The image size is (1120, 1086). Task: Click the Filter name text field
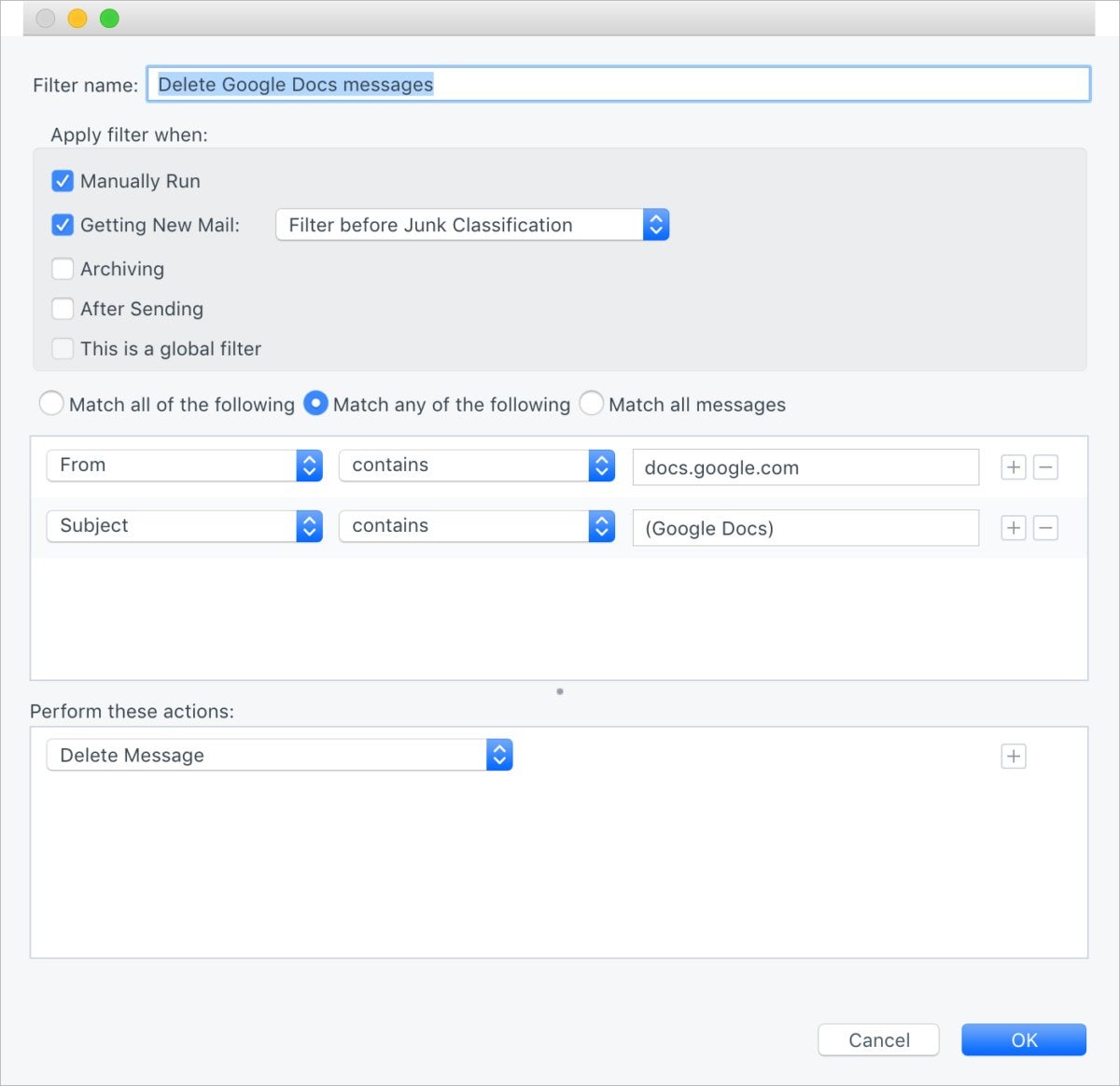(619, 84)
